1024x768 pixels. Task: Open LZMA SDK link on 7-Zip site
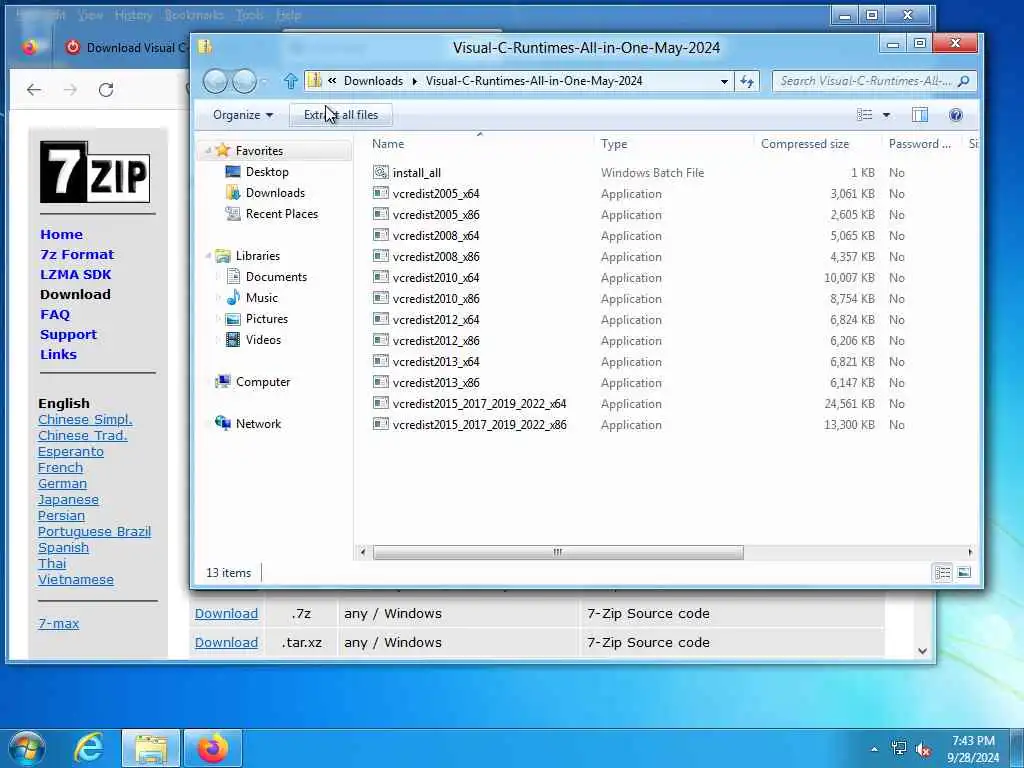(75, 275)
